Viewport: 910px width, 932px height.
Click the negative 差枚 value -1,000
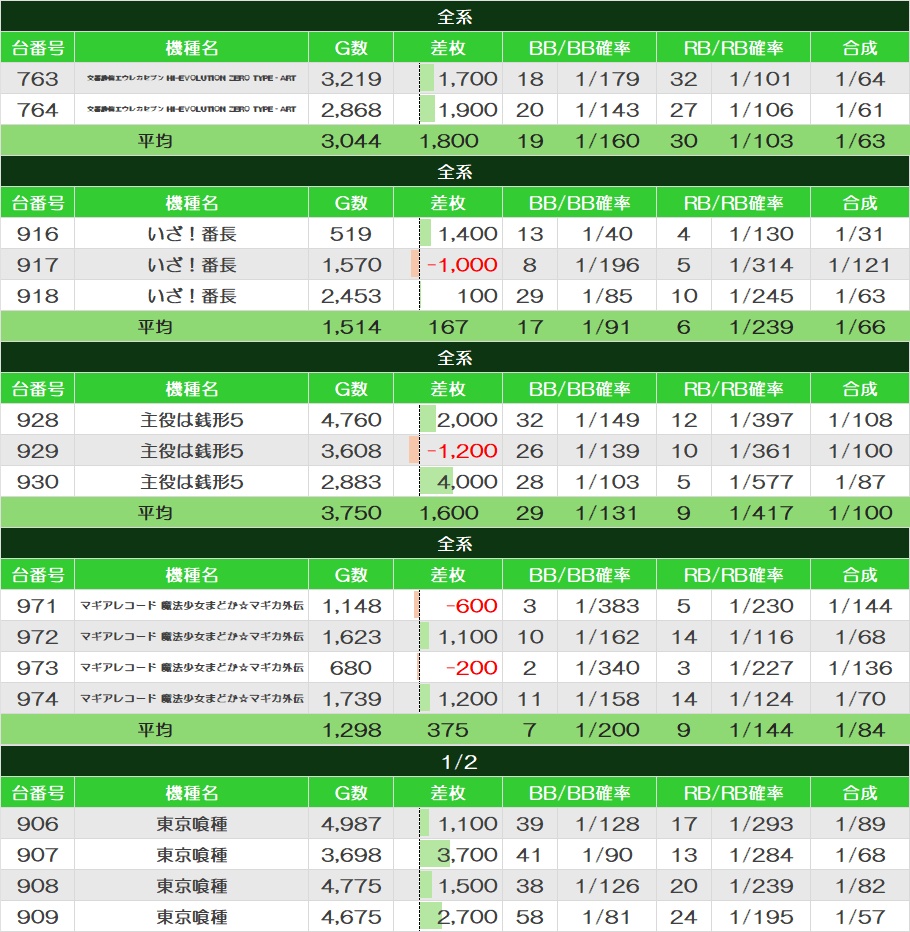point(462,265)
